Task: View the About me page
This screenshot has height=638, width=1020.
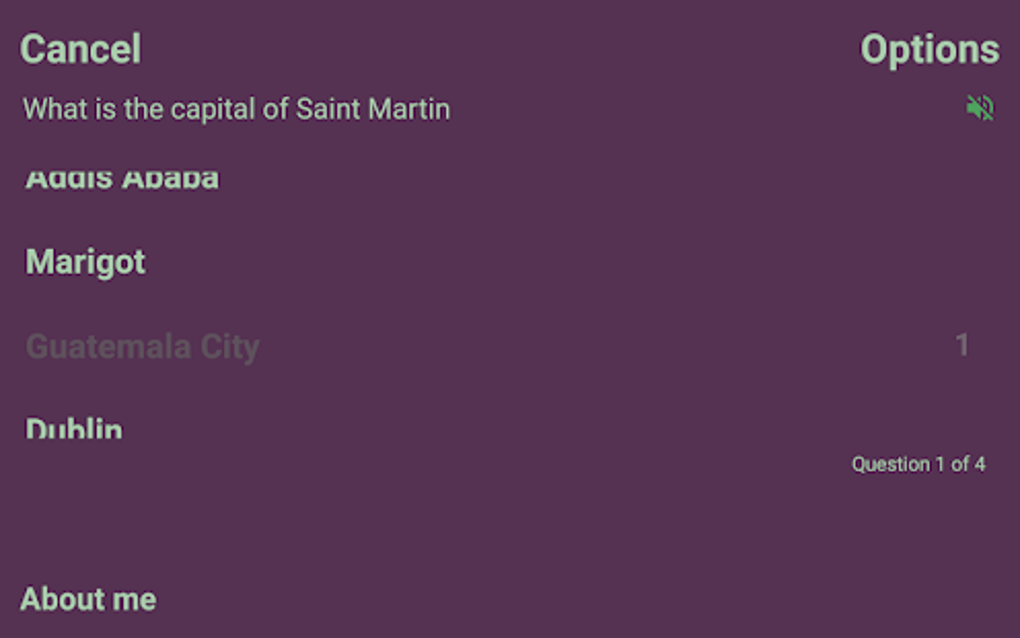Action: pos(88,599)
